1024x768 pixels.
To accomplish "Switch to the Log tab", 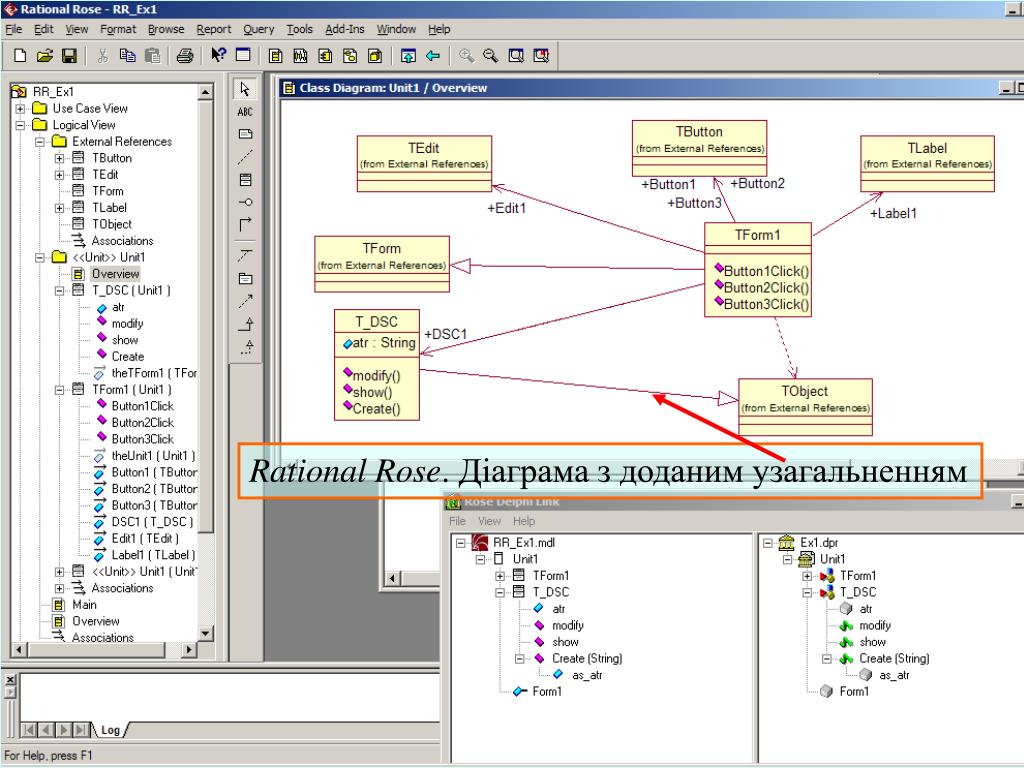I will coord(110,729).
